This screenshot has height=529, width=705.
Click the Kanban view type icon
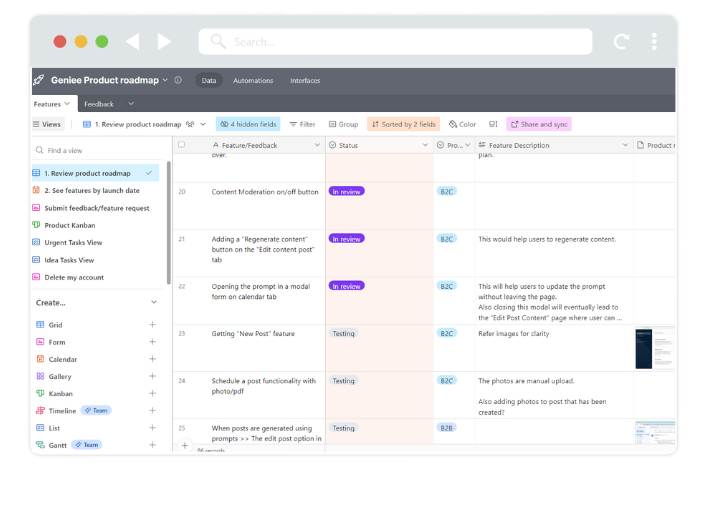click(40, 393)
